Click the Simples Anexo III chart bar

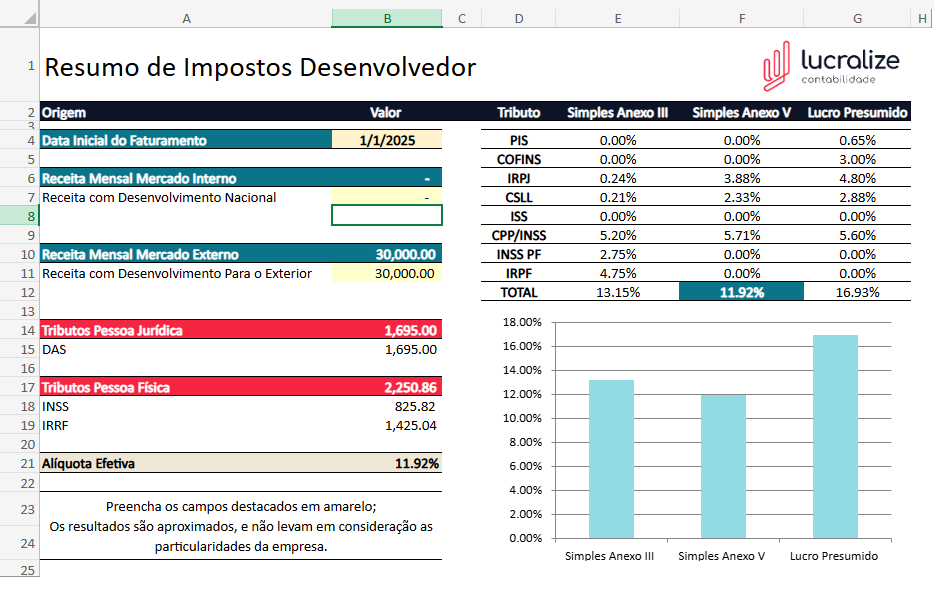click(x=610, y=460)
